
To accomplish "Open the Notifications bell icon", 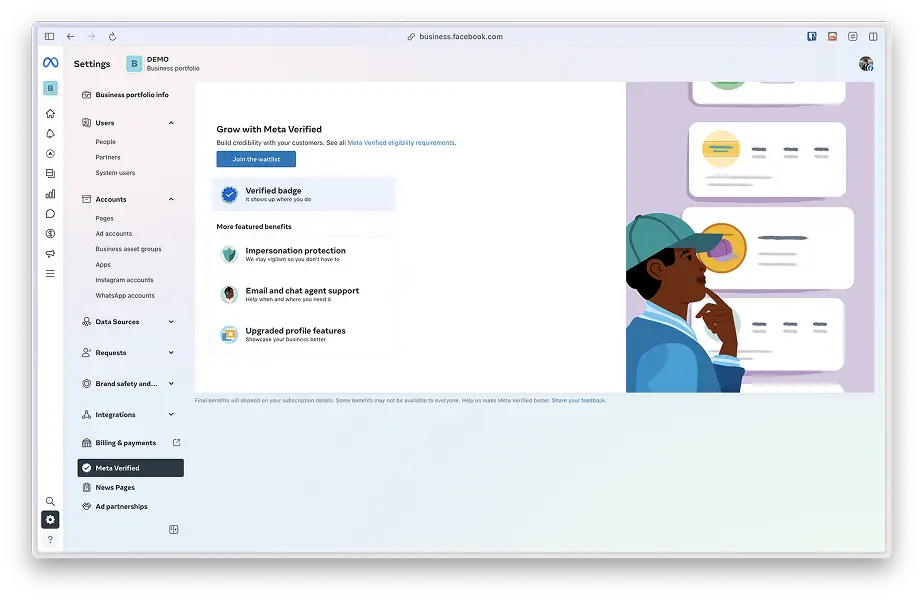I will coord(51,134).
